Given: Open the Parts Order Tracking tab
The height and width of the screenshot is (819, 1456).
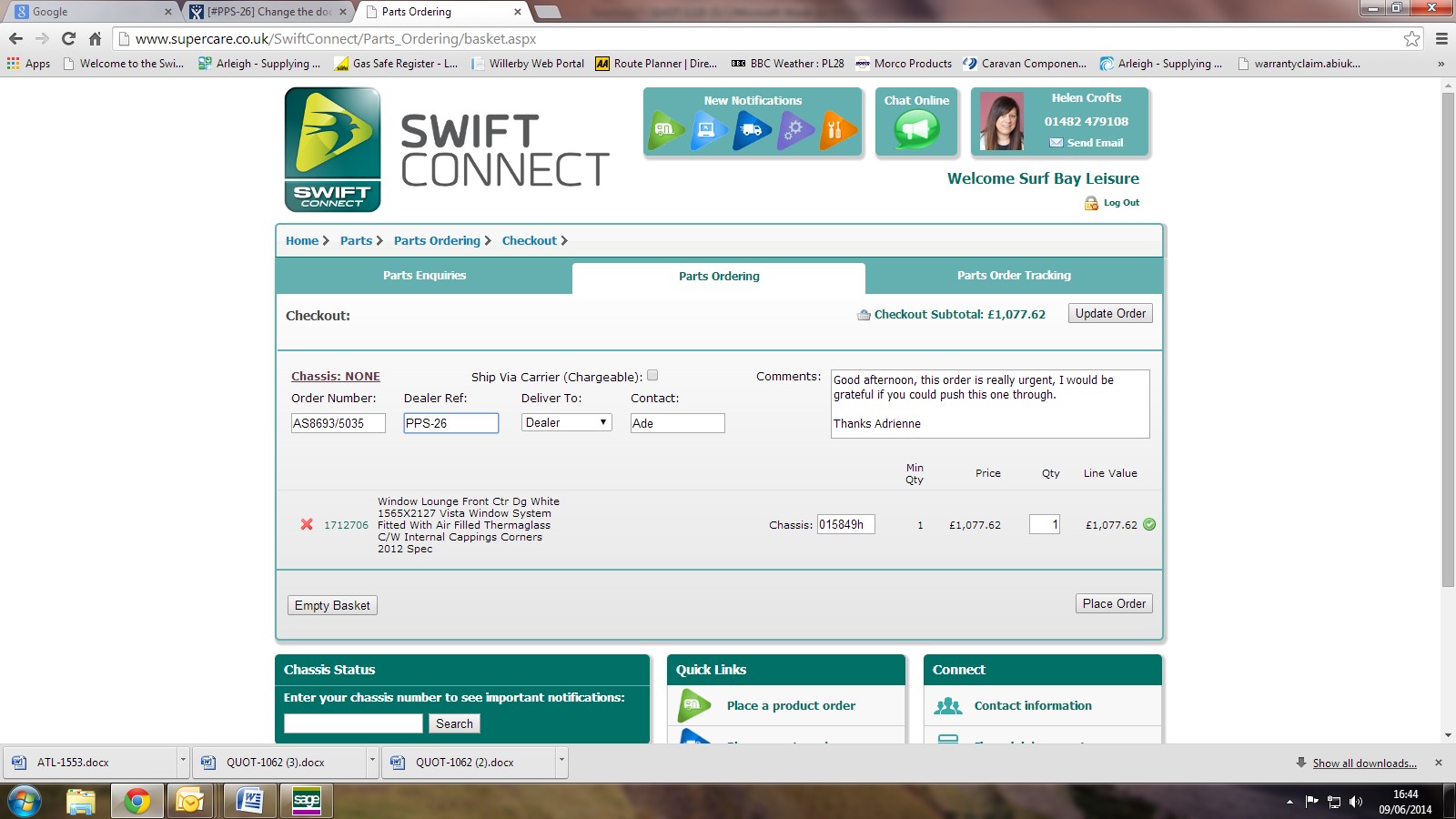Looking at the screenshot, I should tap(1014, 276).
